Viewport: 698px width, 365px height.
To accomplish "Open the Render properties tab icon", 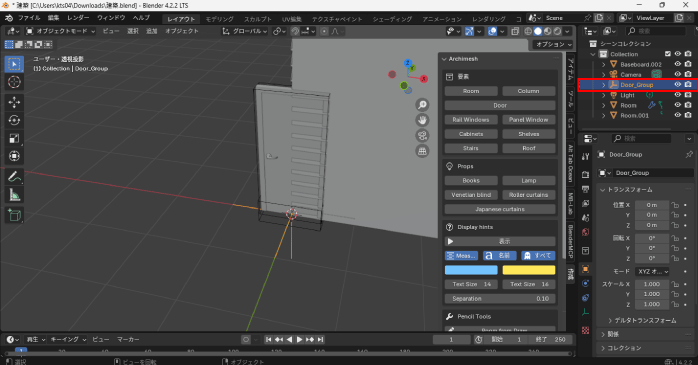I will pos(585,174).
